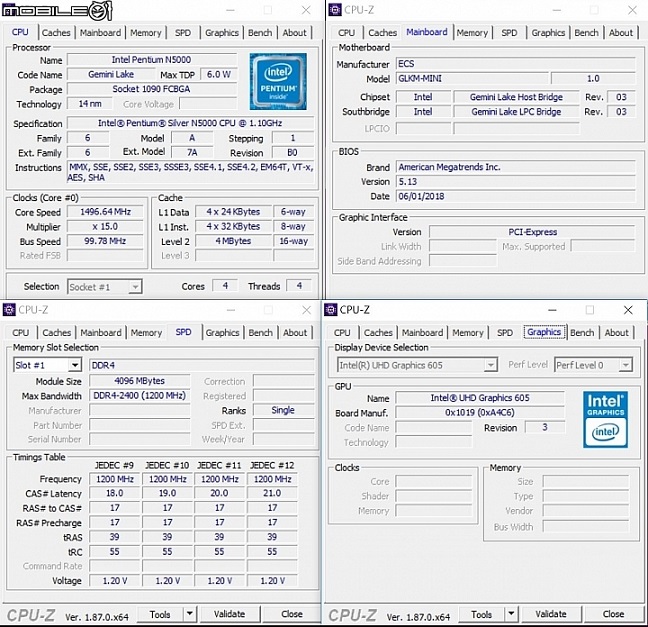Minimize the Graphics CPU-Z window
This screenshot has height=627, width=648.
pyautogui.click(x=552, y=310)
